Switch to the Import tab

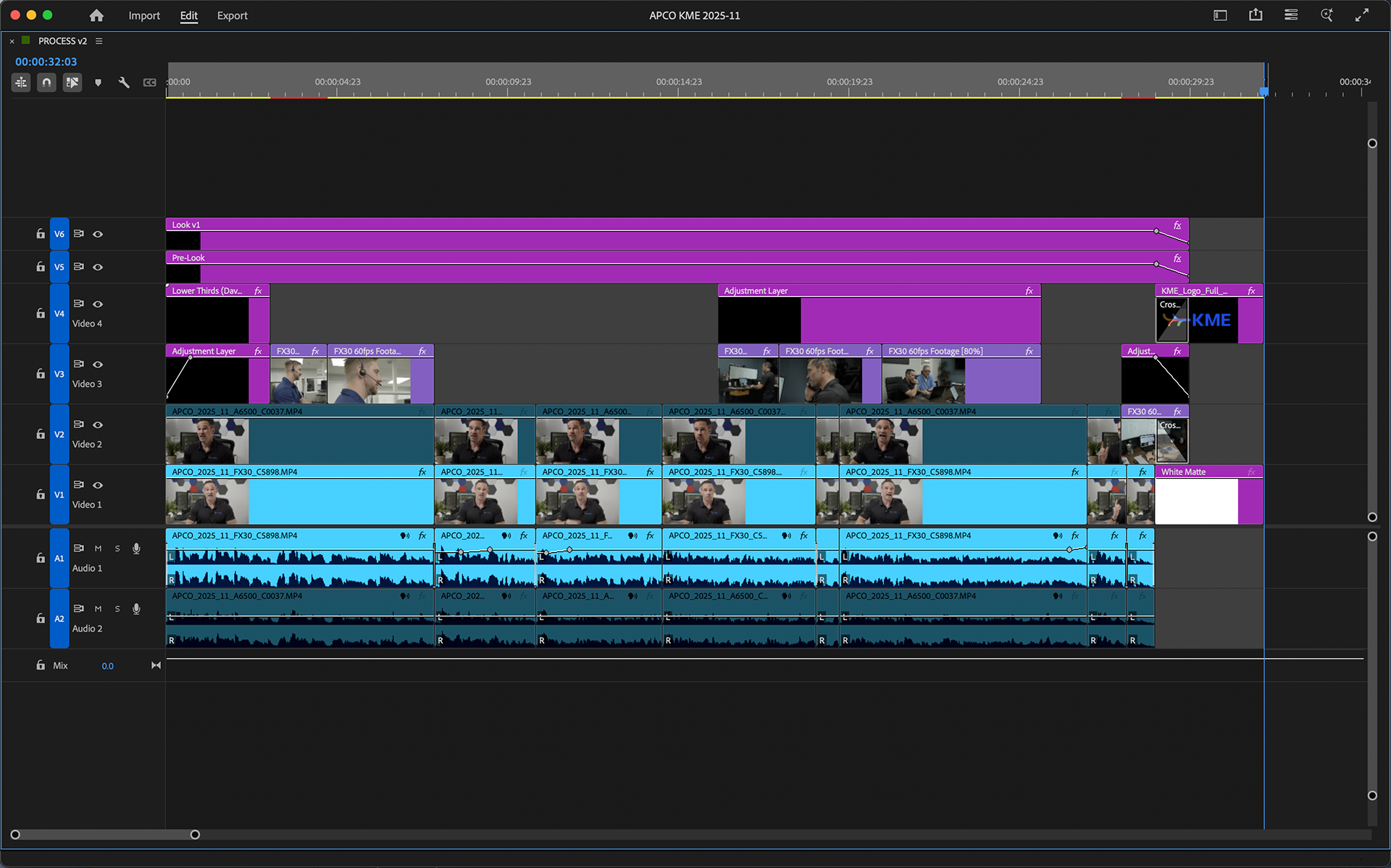tap(144, 15)
